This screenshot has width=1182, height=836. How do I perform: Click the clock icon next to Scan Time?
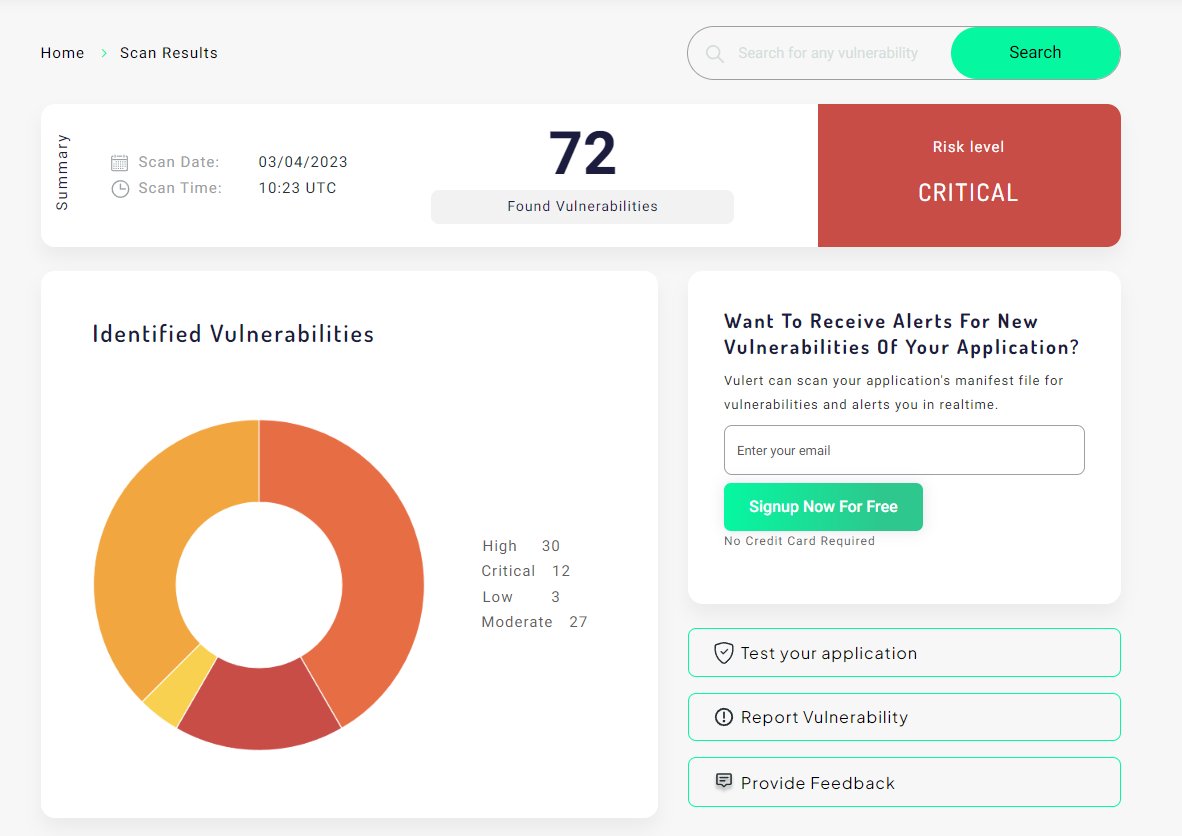click(119, 187)
